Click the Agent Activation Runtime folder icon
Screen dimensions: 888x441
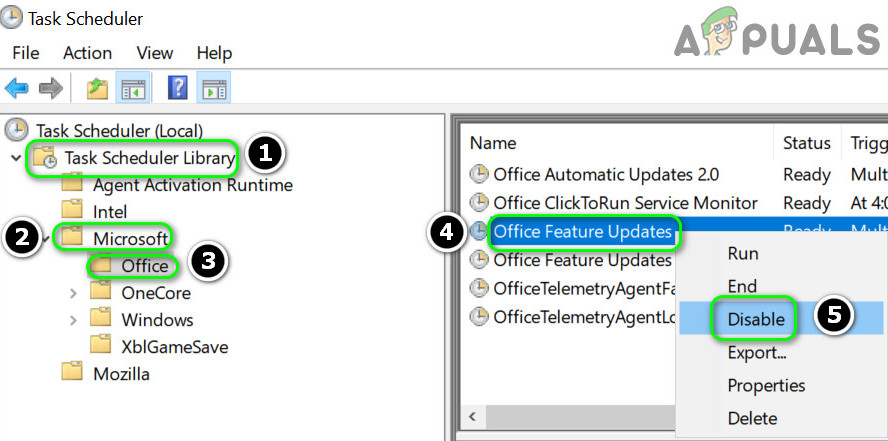tap(72, 183)
